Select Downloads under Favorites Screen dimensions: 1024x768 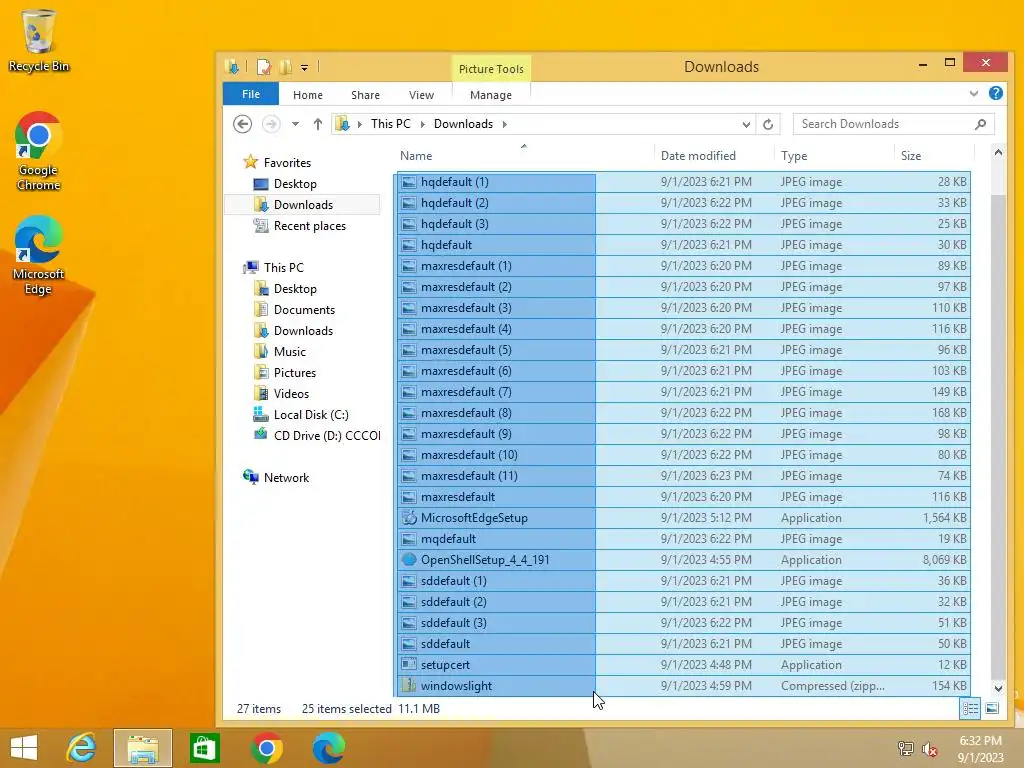tap(302, 204)
